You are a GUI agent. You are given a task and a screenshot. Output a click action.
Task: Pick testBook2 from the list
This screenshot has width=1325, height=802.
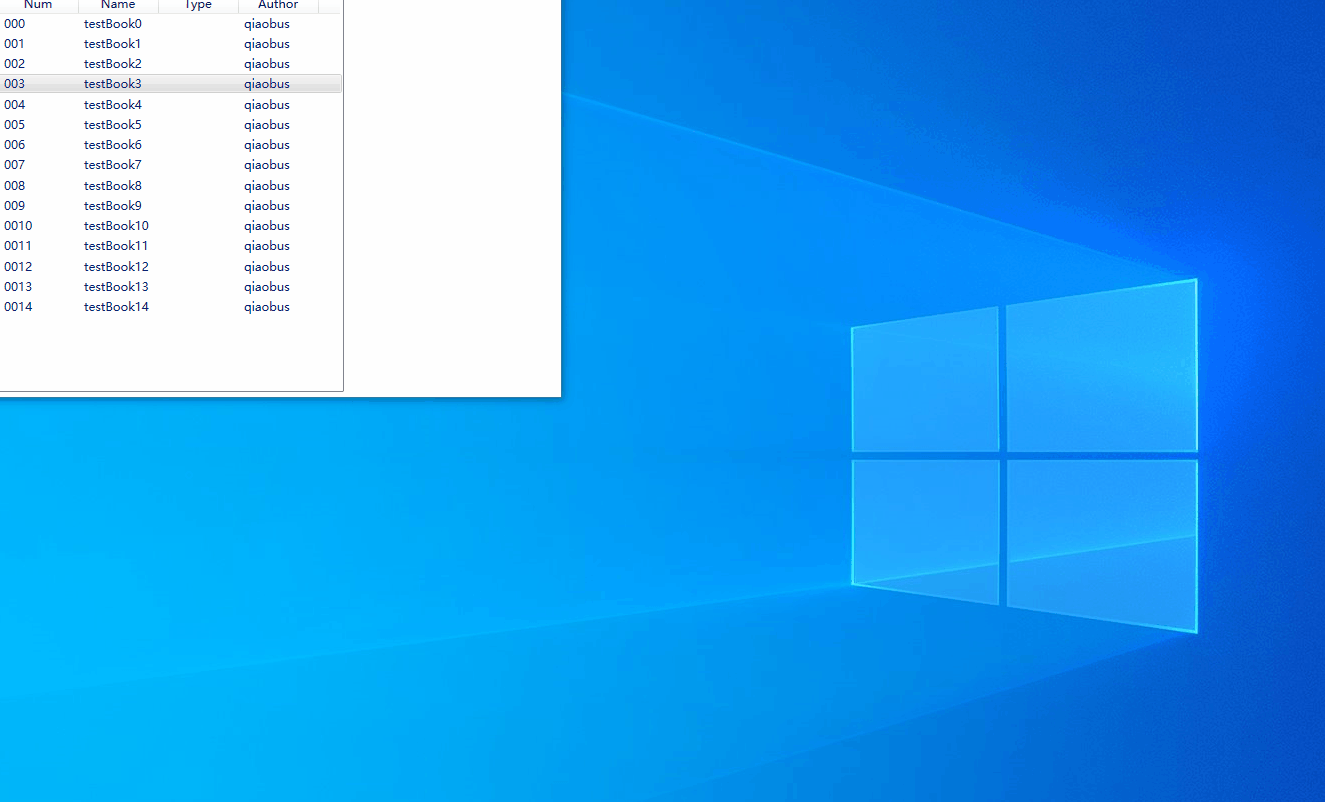pyautogui.click(x=113, y=63)
